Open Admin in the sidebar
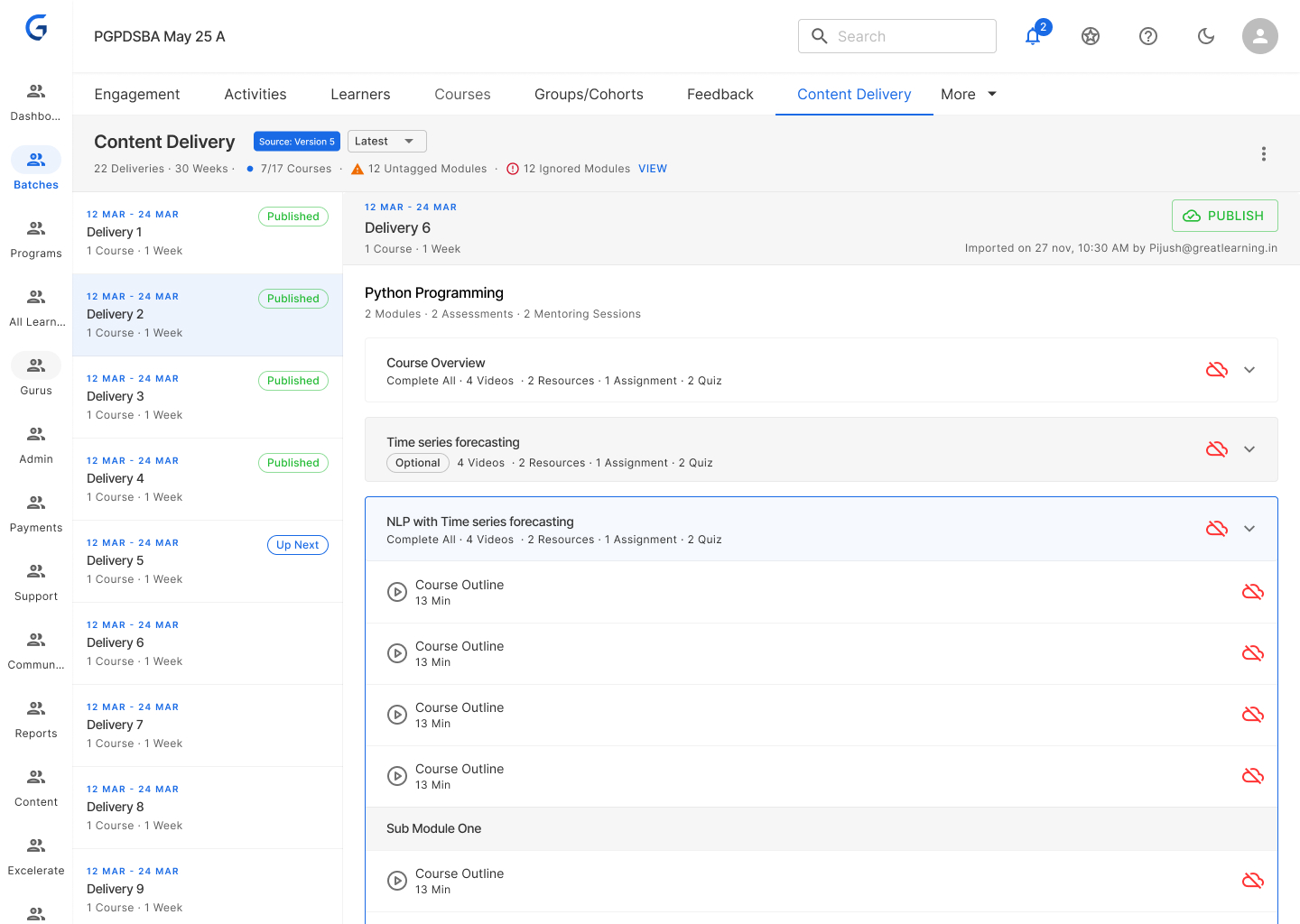This screenshot has width=1300, height=924. click(36, 445)
